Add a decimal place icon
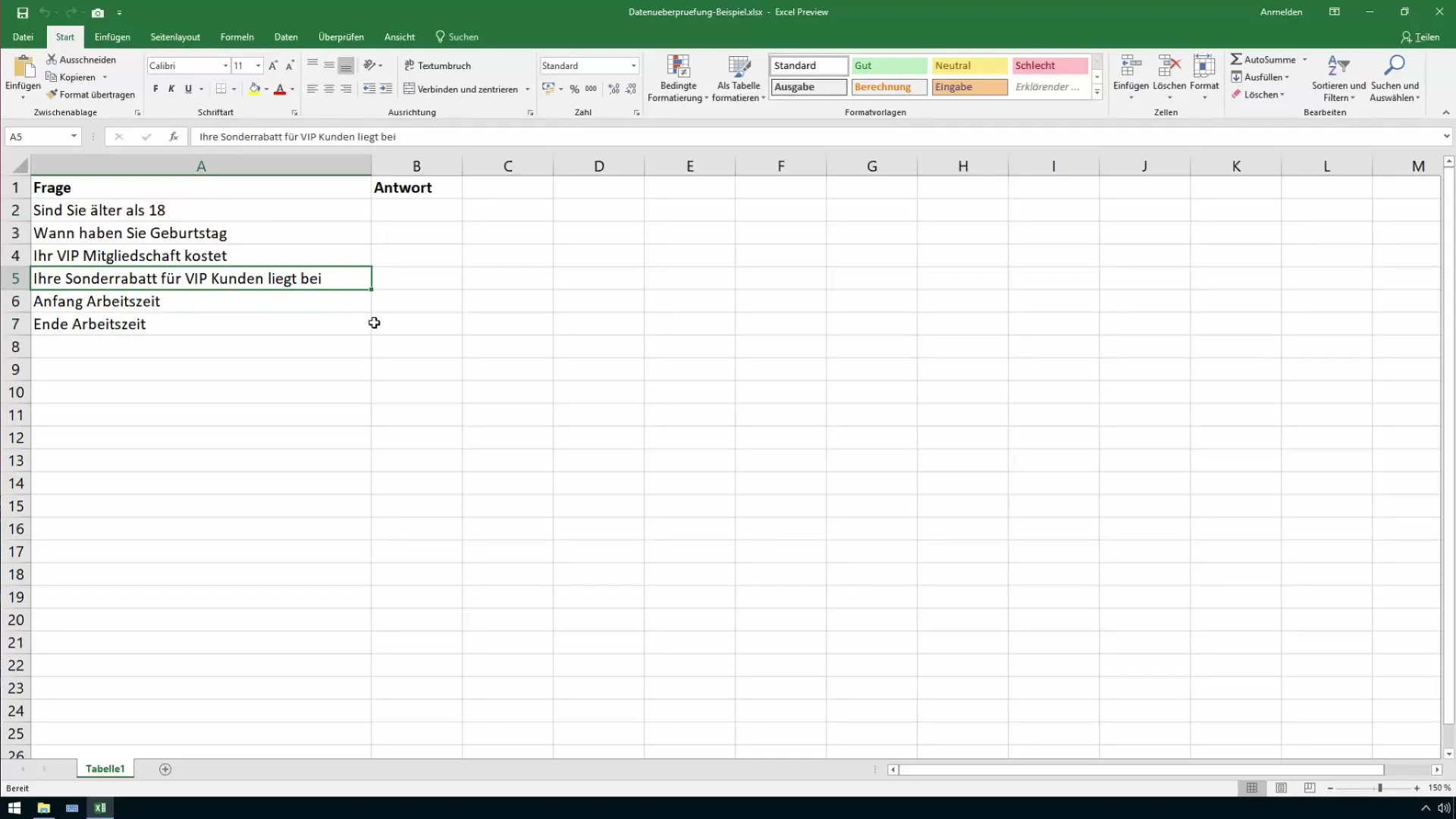 (x=613, y=89)
